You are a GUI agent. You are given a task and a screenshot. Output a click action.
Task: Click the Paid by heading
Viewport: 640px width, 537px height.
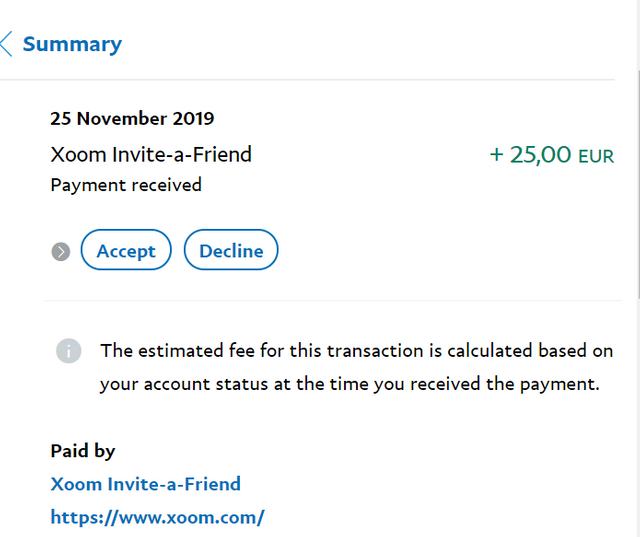[x=83, y=451]
